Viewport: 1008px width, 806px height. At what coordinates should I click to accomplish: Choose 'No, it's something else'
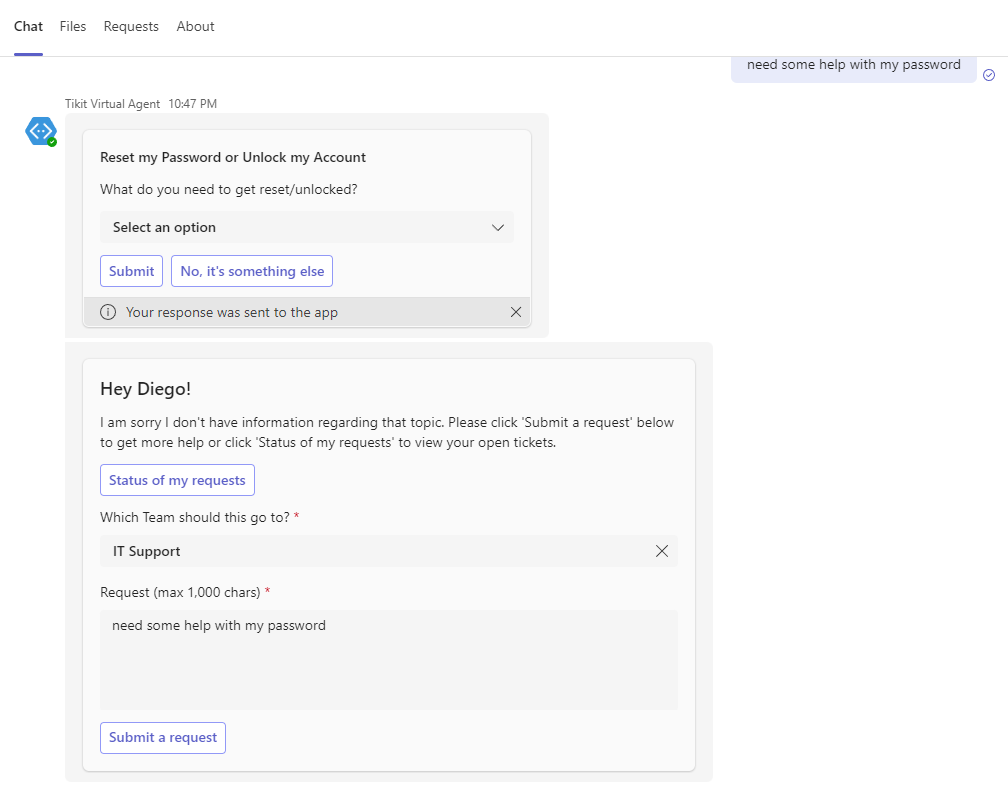pos(252,271)
